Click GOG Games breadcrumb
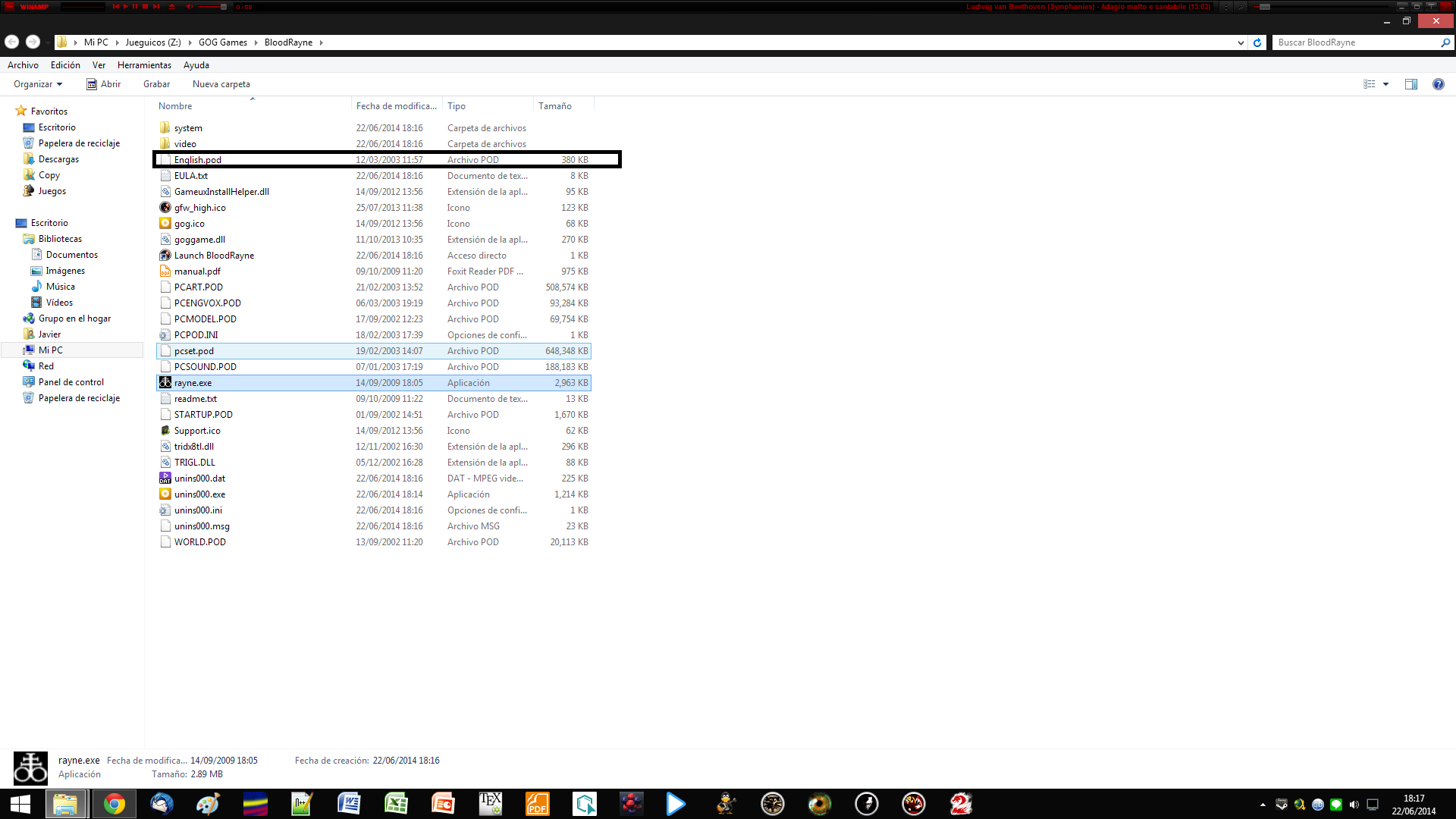 point(223,42)
